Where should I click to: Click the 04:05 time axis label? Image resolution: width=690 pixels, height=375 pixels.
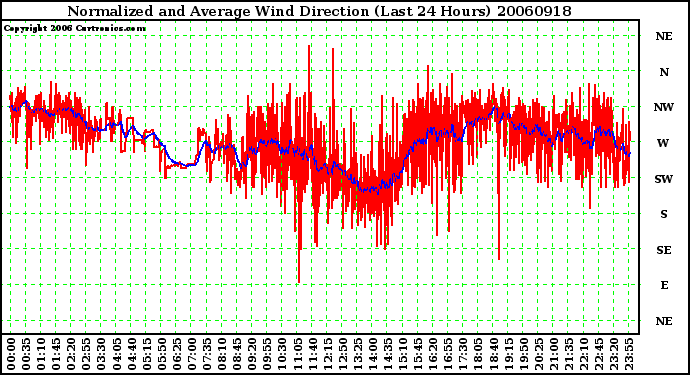(x=116, y=354)
